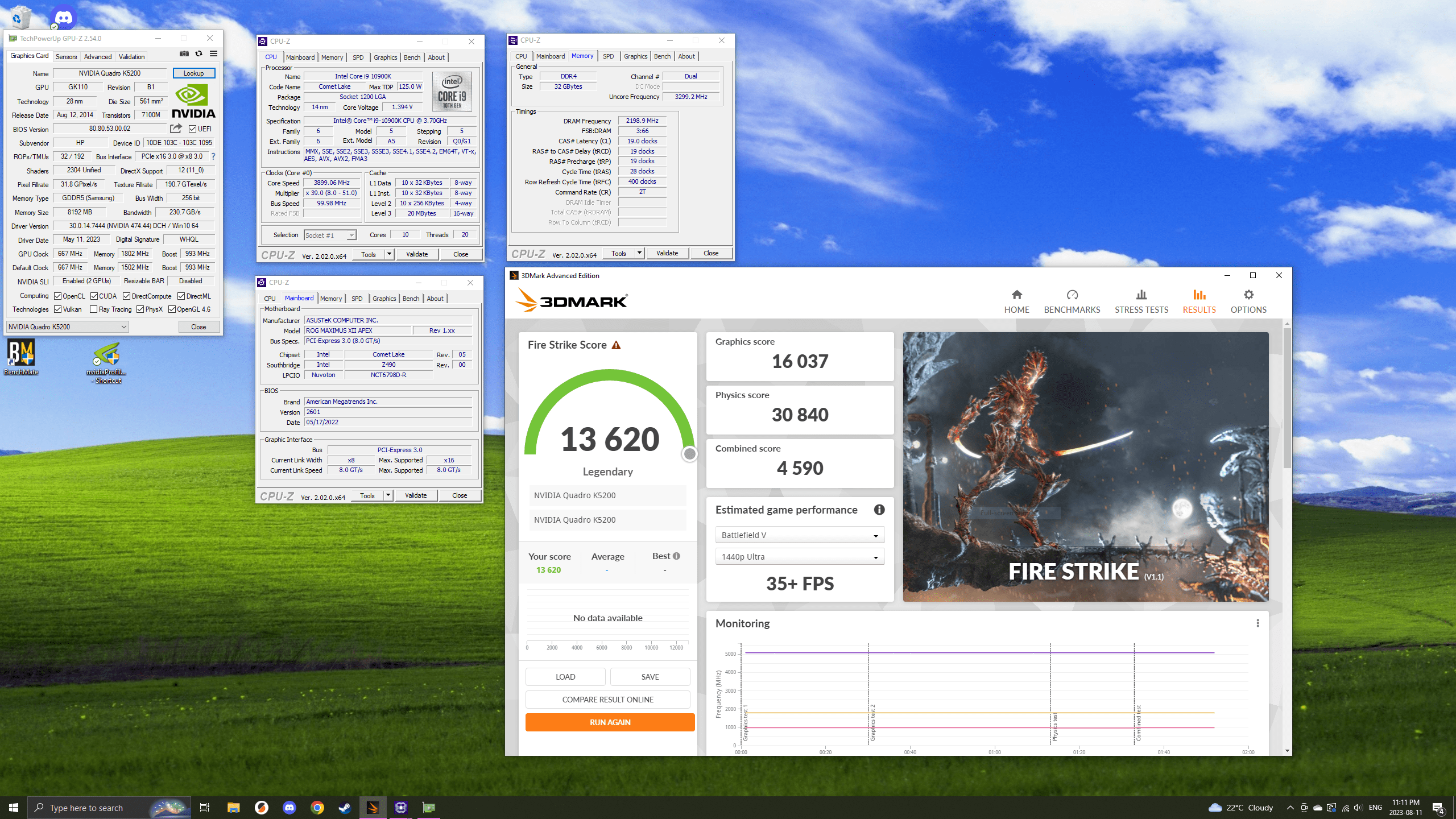Open Discord desktop icon
1456x819 pixels.
click(63, 17)
